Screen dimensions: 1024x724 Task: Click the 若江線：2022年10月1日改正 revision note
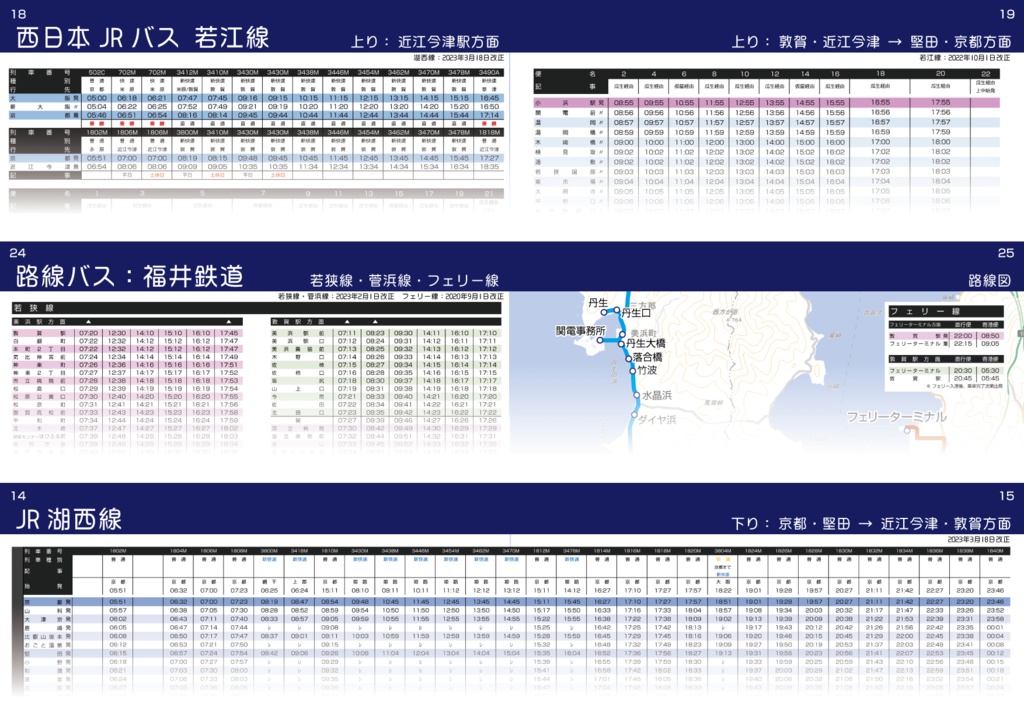(965, 57)
